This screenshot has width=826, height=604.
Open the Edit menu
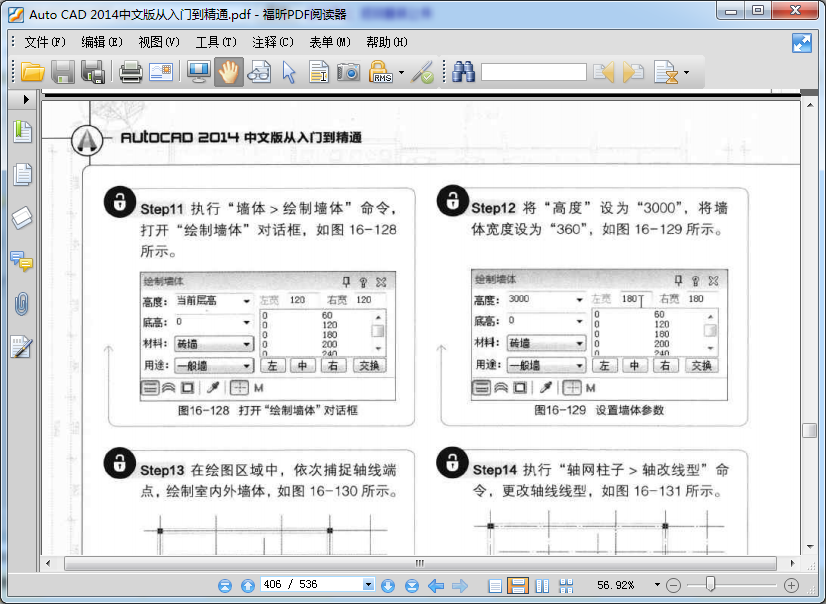point(102,42)
